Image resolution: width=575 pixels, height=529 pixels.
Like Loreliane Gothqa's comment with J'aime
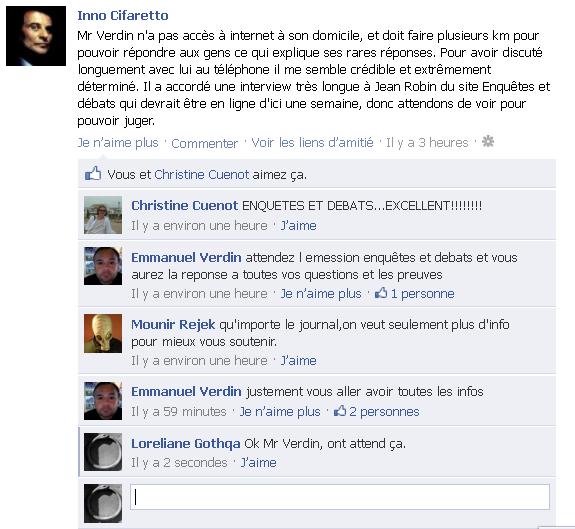point(259,463)
